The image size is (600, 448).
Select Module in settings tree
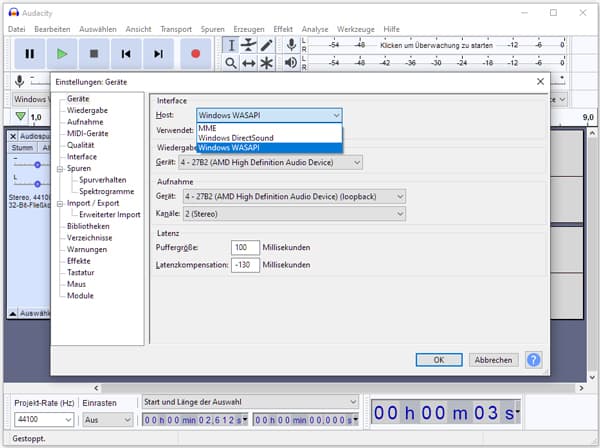(x=80, y=296)
